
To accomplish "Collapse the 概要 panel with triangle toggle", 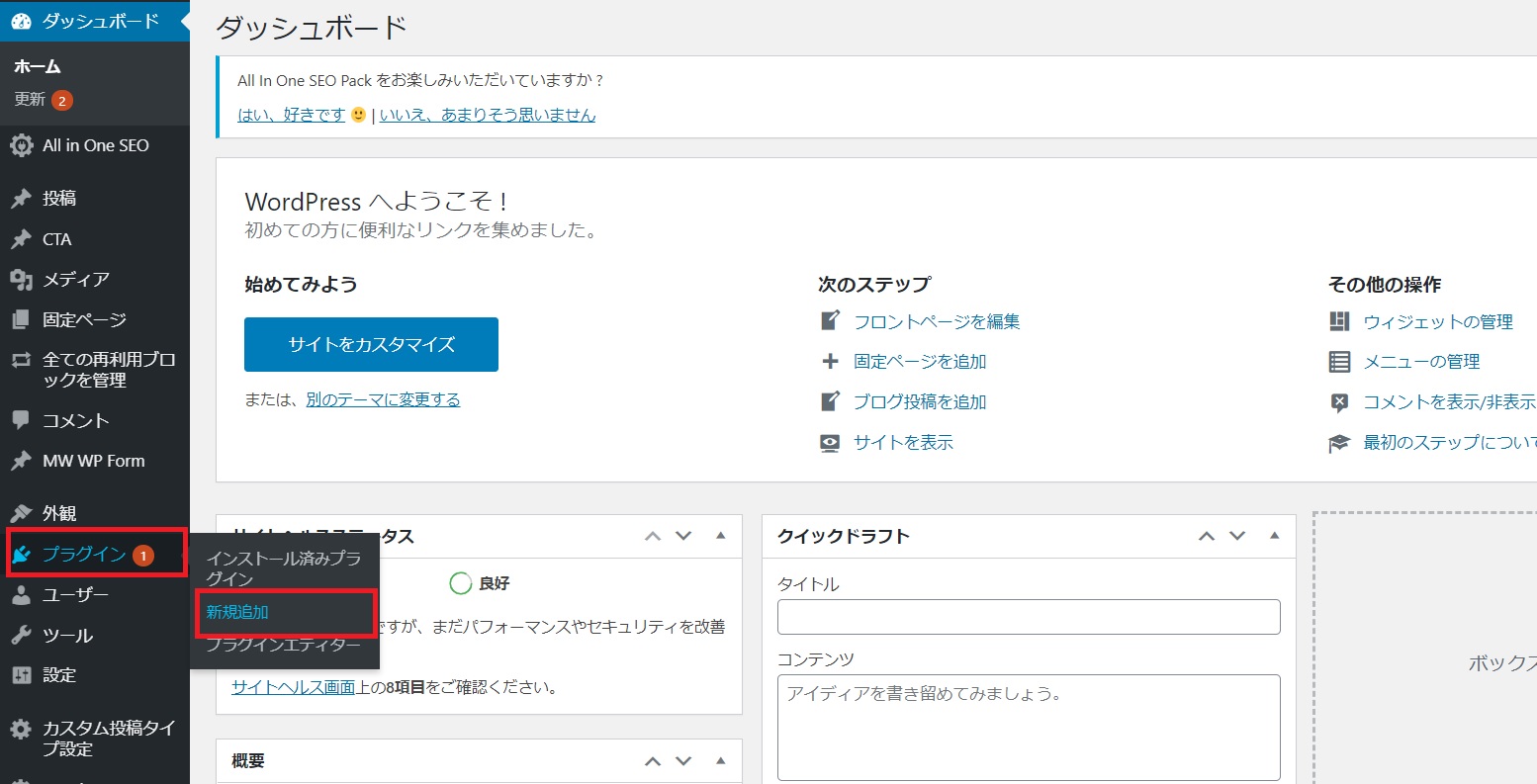I will [720, 760].
